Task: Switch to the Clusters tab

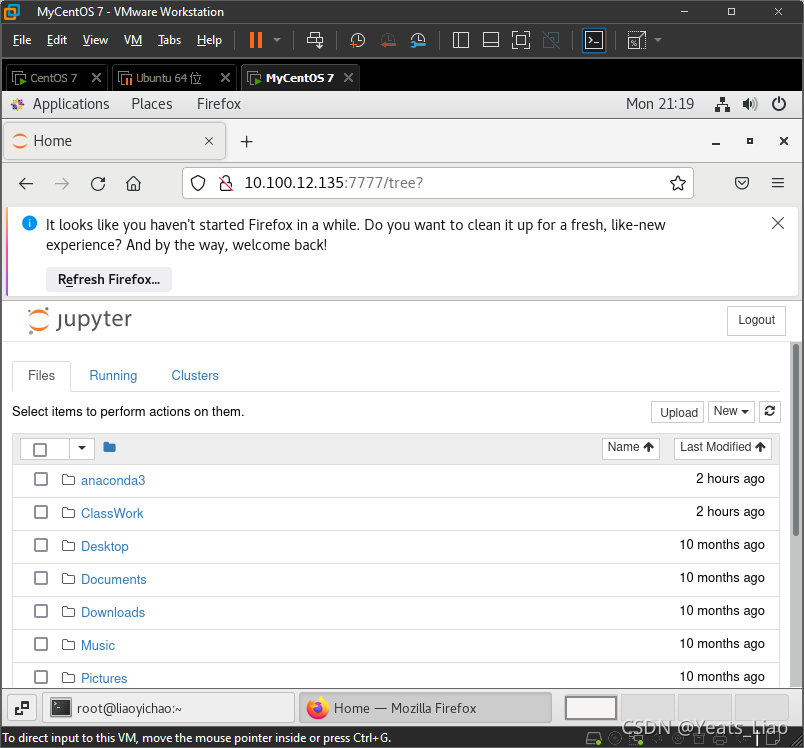Action: pos(195,376)
